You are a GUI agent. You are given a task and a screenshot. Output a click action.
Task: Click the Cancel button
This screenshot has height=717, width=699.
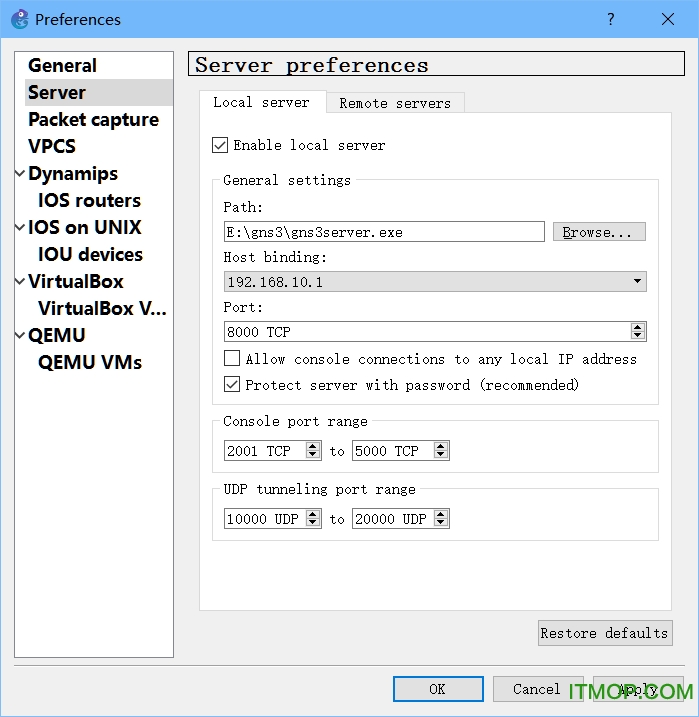(537, 689)
